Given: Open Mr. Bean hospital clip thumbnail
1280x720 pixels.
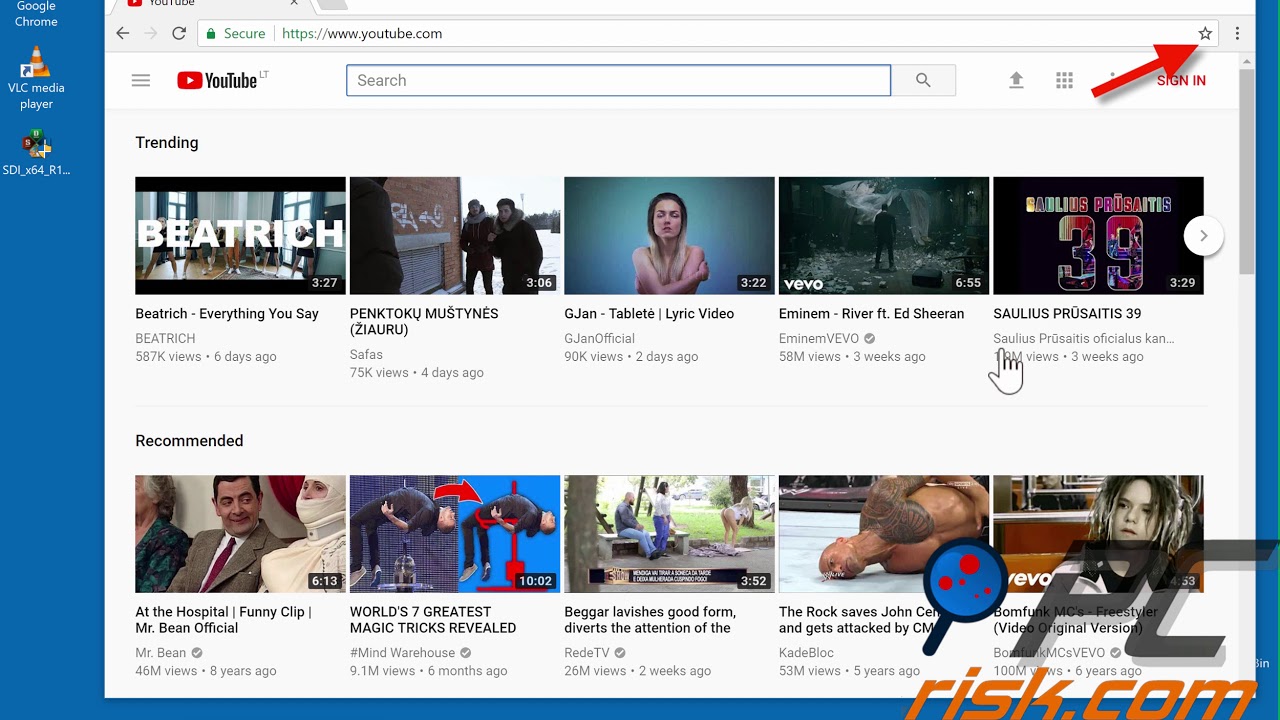Looking at the screenshot, I should tap(240, 534).
